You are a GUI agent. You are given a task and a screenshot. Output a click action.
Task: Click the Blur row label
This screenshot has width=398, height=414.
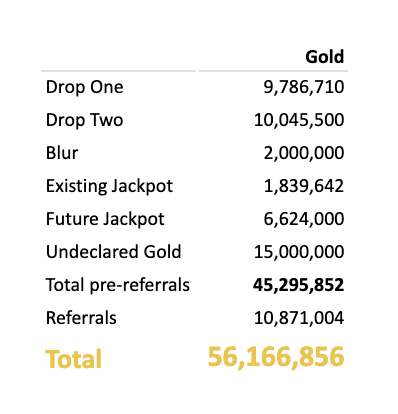click(62, 153)
